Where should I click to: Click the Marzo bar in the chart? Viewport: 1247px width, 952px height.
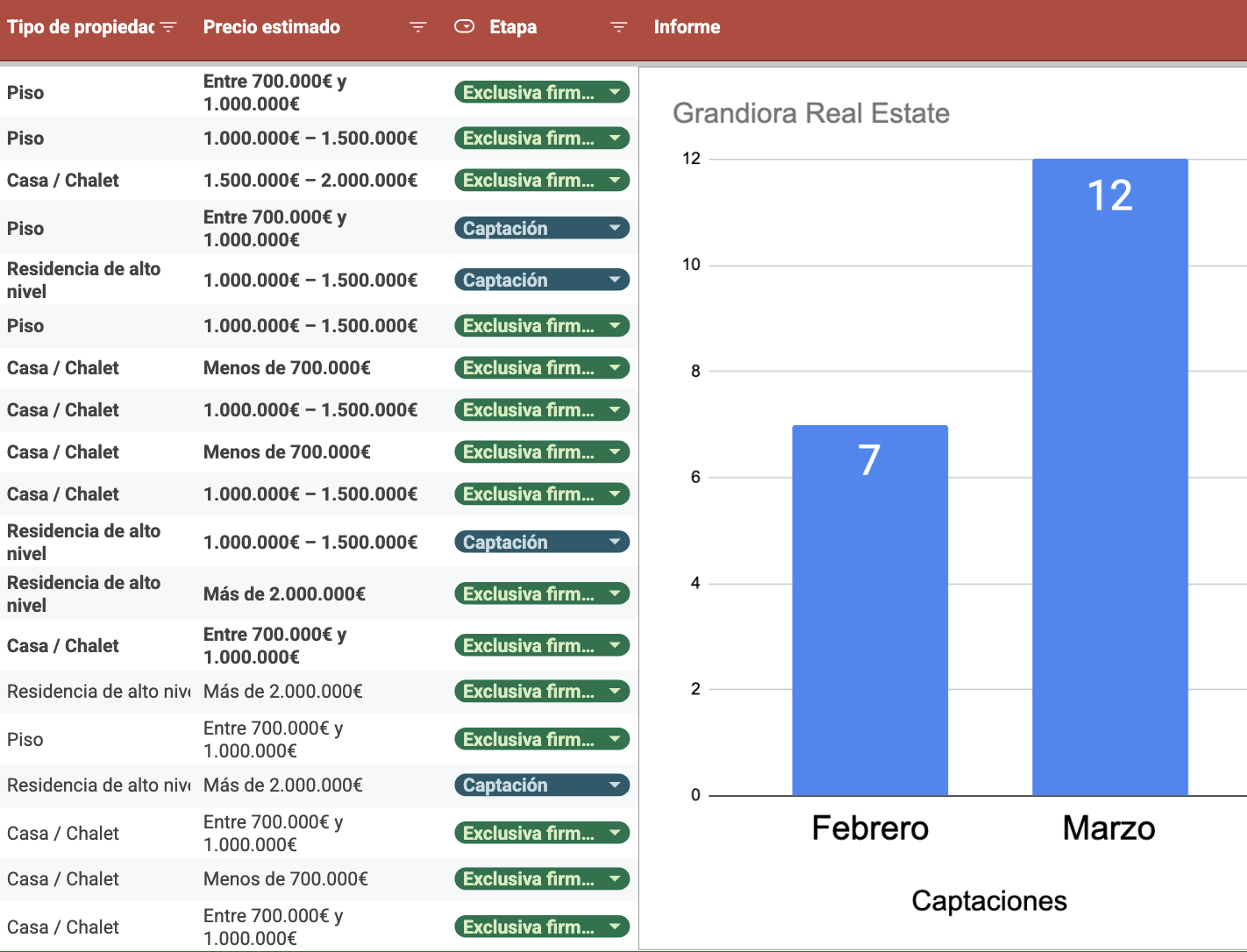pyautogui.click(x=1109, y=526)
